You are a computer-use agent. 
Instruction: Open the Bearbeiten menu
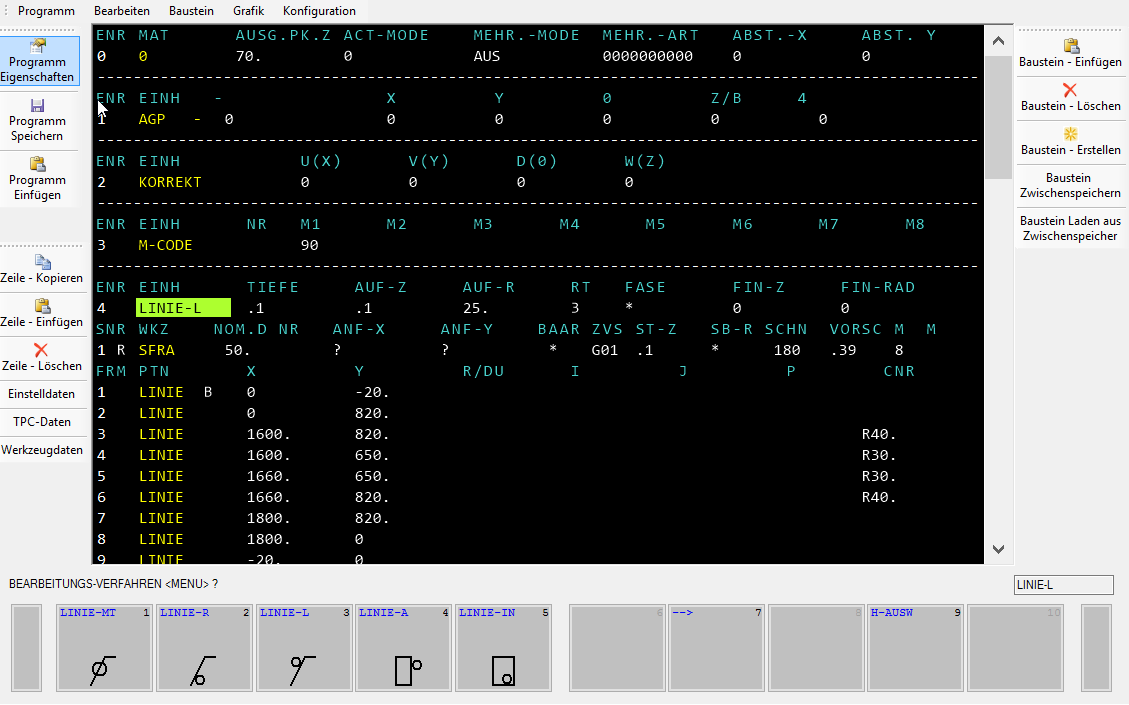coord(122,11)
